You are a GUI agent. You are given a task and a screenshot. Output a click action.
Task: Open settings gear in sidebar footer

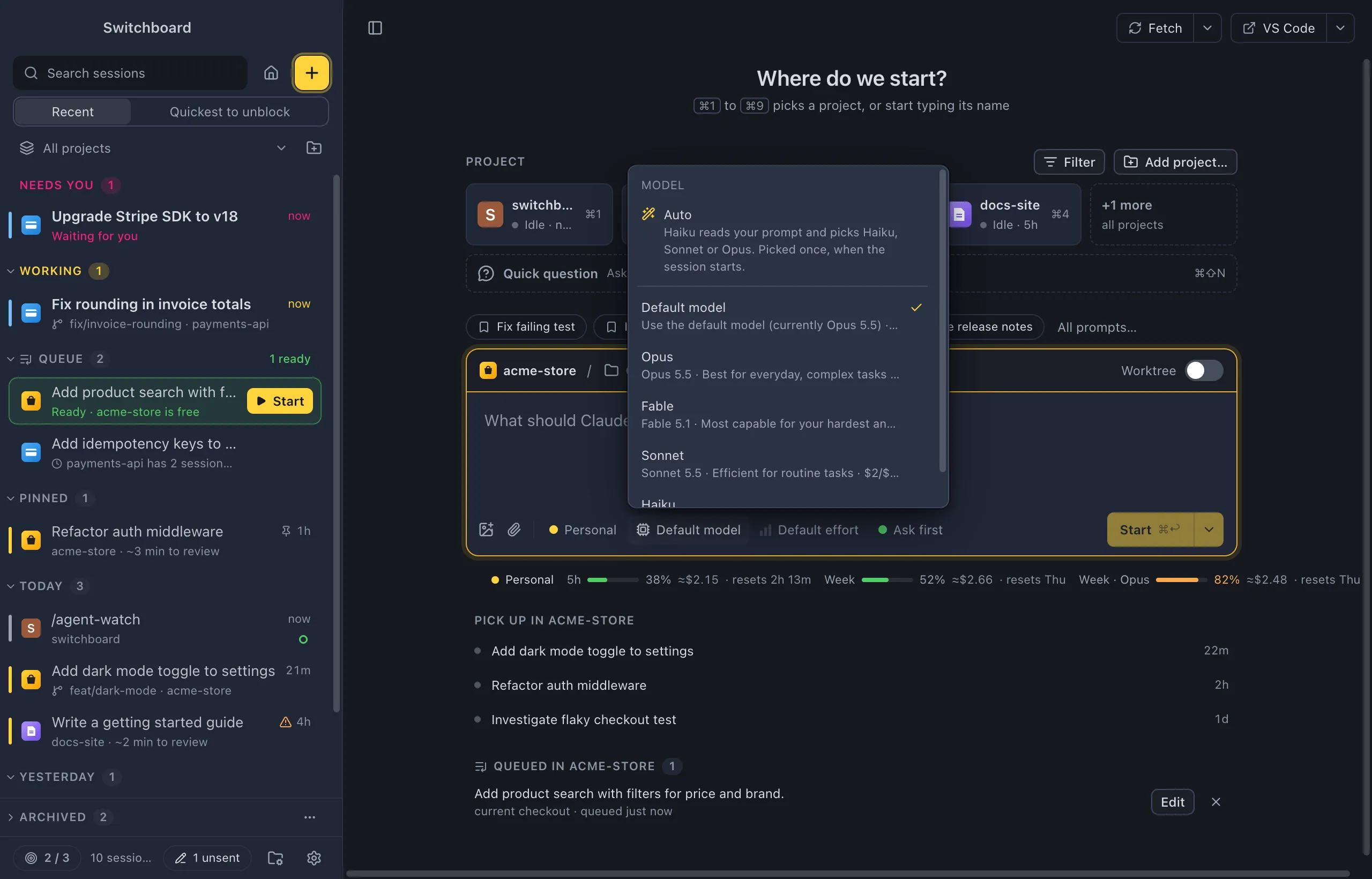click(314, 858)
